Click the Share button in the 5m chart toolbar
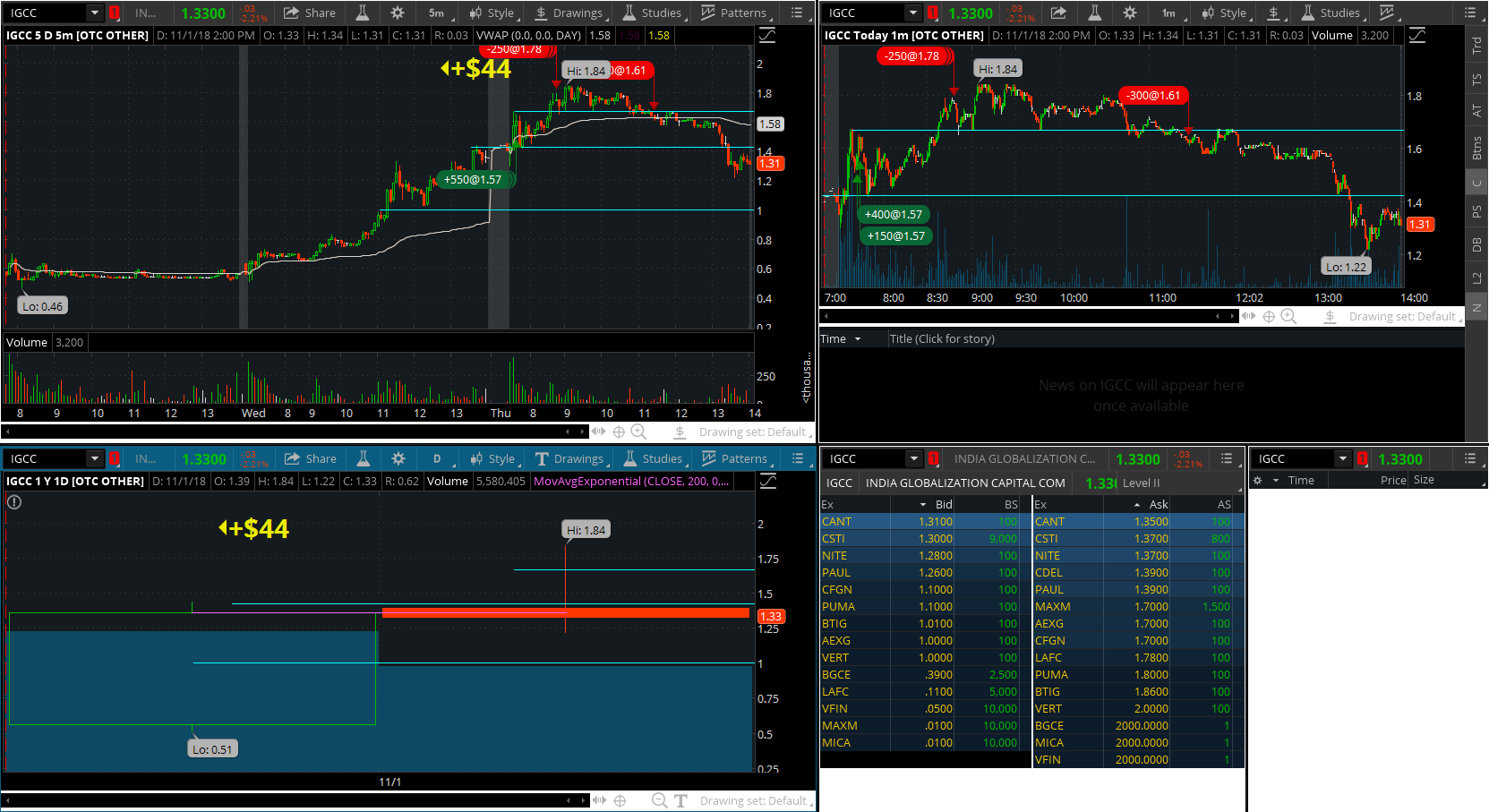The width and height of the screenshot is (1489, 812). pyautogui.click(x=310, y=13)
